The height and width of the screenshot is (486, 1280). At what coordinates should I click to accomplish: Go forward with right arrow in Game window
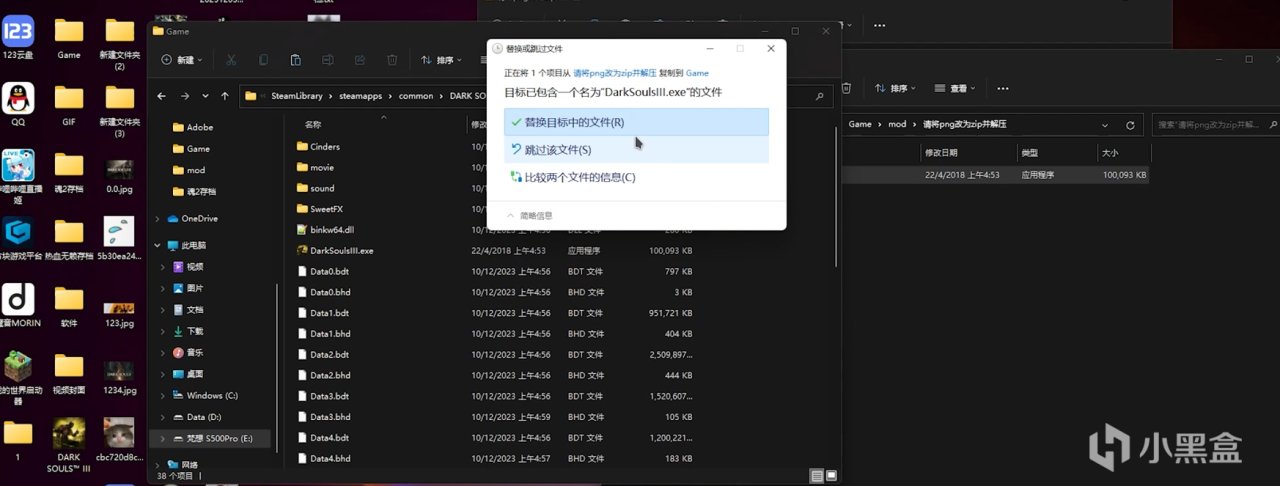point(185,96)
